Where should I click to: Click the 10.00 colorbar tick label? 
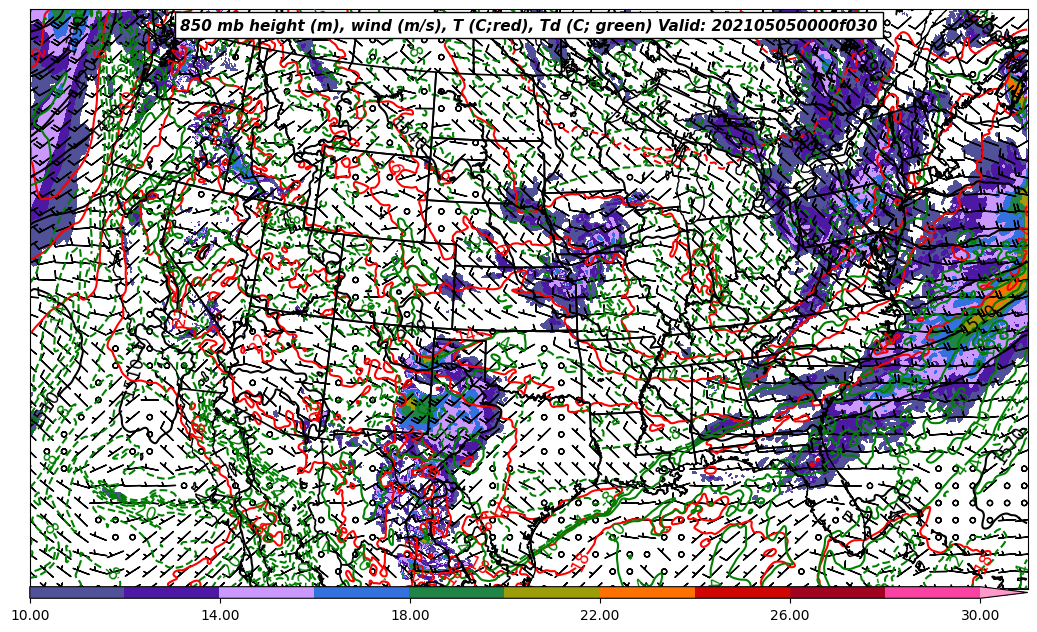[x=30, y=615]
